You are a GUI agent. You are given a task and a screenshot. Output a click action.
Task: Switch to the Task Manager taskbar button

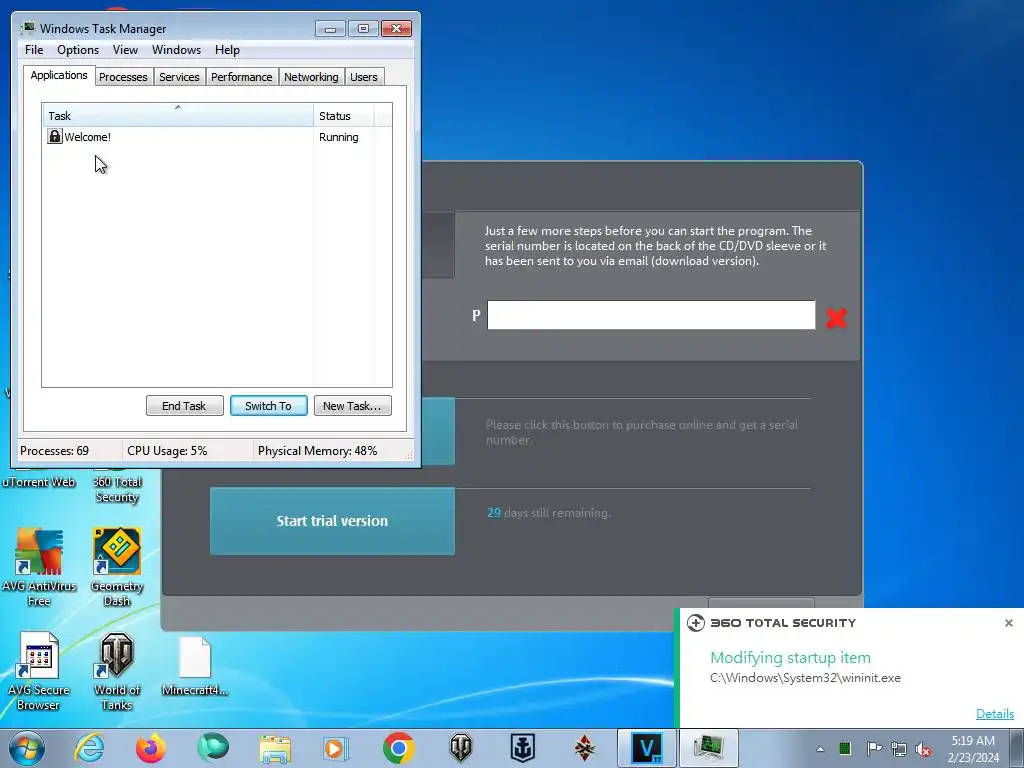708,748
